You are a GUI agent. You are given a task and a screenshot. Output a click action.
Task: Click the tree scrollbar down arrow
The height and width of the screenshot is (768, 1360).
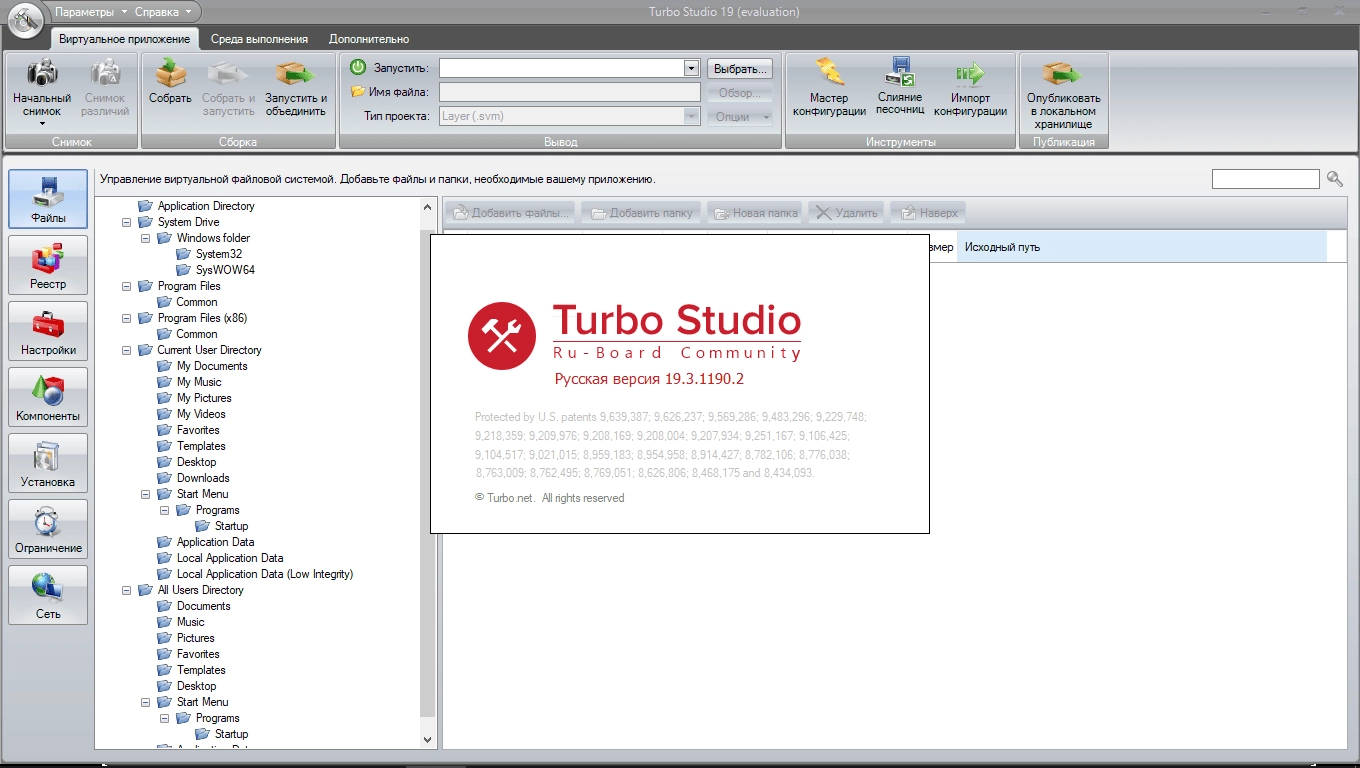point(428,740)
